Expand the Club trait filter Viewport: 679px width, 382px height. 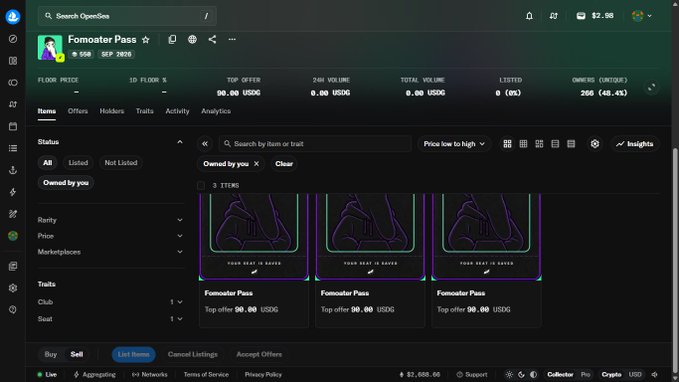click(110, 302)
